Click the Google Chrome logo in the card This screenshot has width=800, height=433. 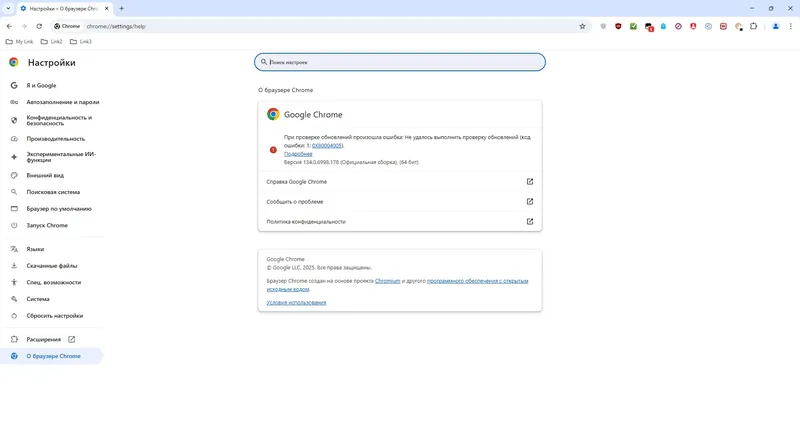point(273,114)
